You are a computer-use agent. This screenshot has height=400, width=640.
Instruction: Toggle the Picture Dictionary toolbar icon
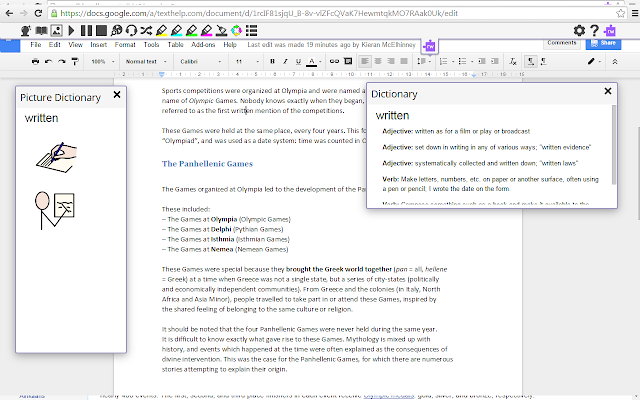[56, 31]
